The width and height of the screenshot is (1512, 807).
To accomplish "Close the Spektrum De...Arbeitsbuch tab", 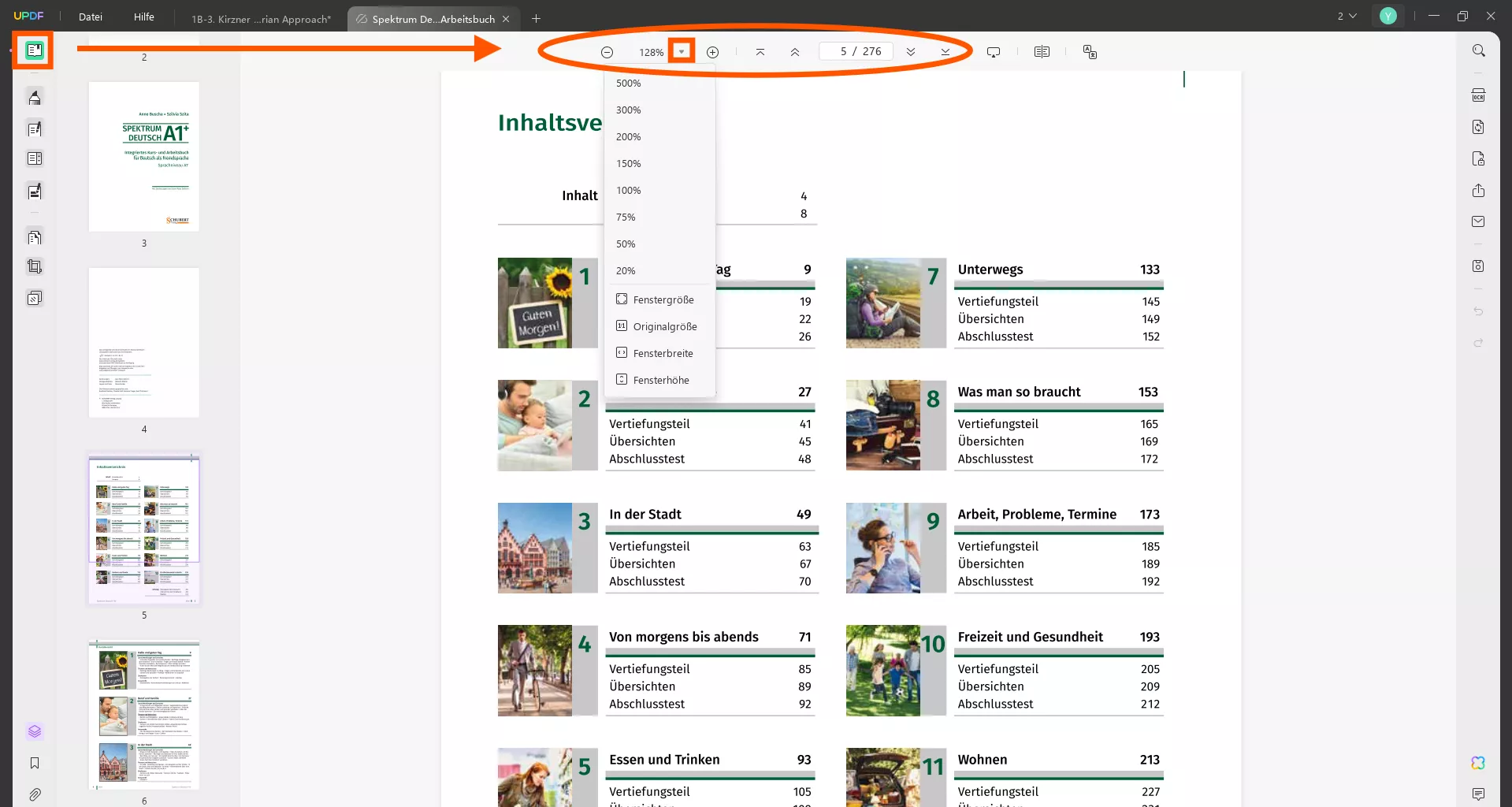I will [x=506, y=19].
